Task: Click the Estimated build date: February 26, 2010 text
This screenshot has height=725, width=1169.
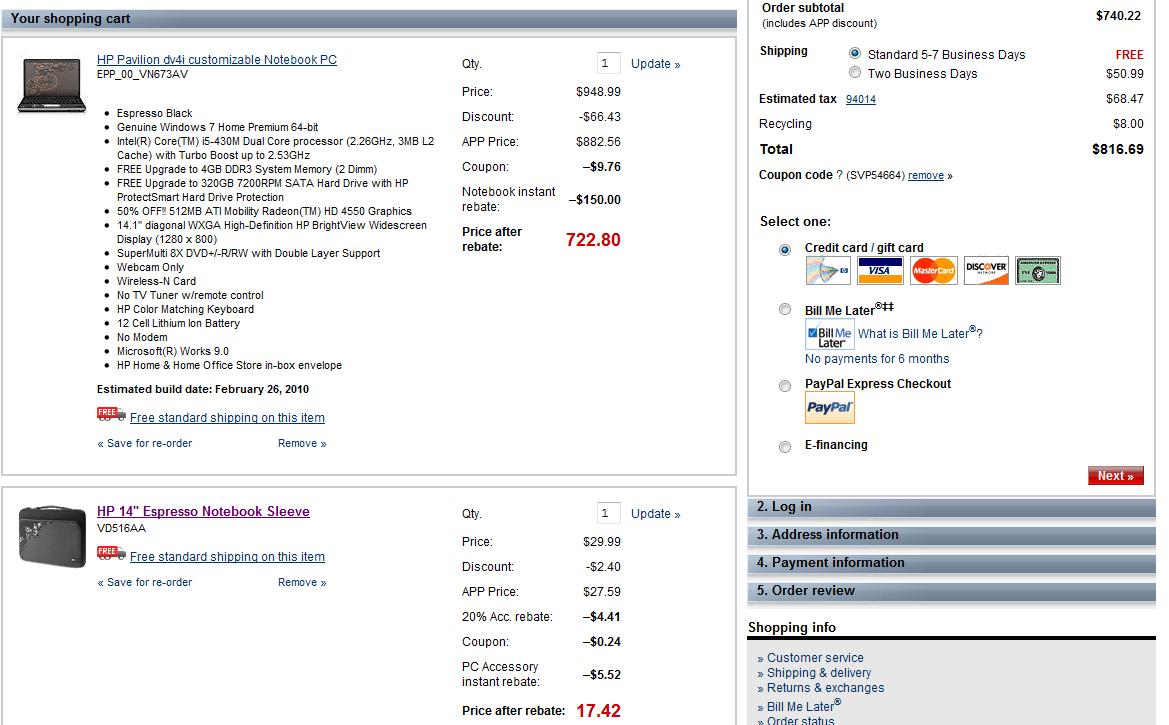Action: coord(203,389)
